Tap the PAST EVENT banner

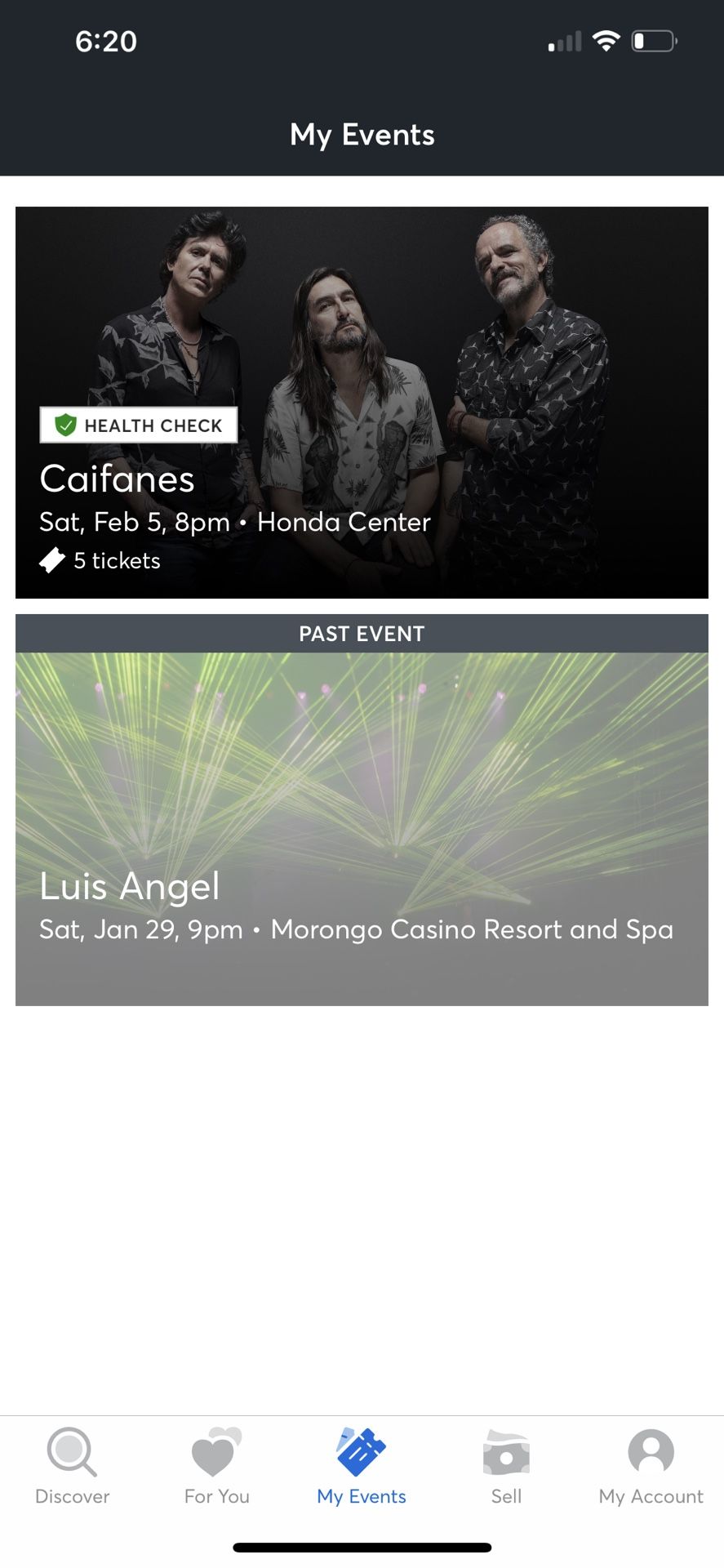click(362, 634)
